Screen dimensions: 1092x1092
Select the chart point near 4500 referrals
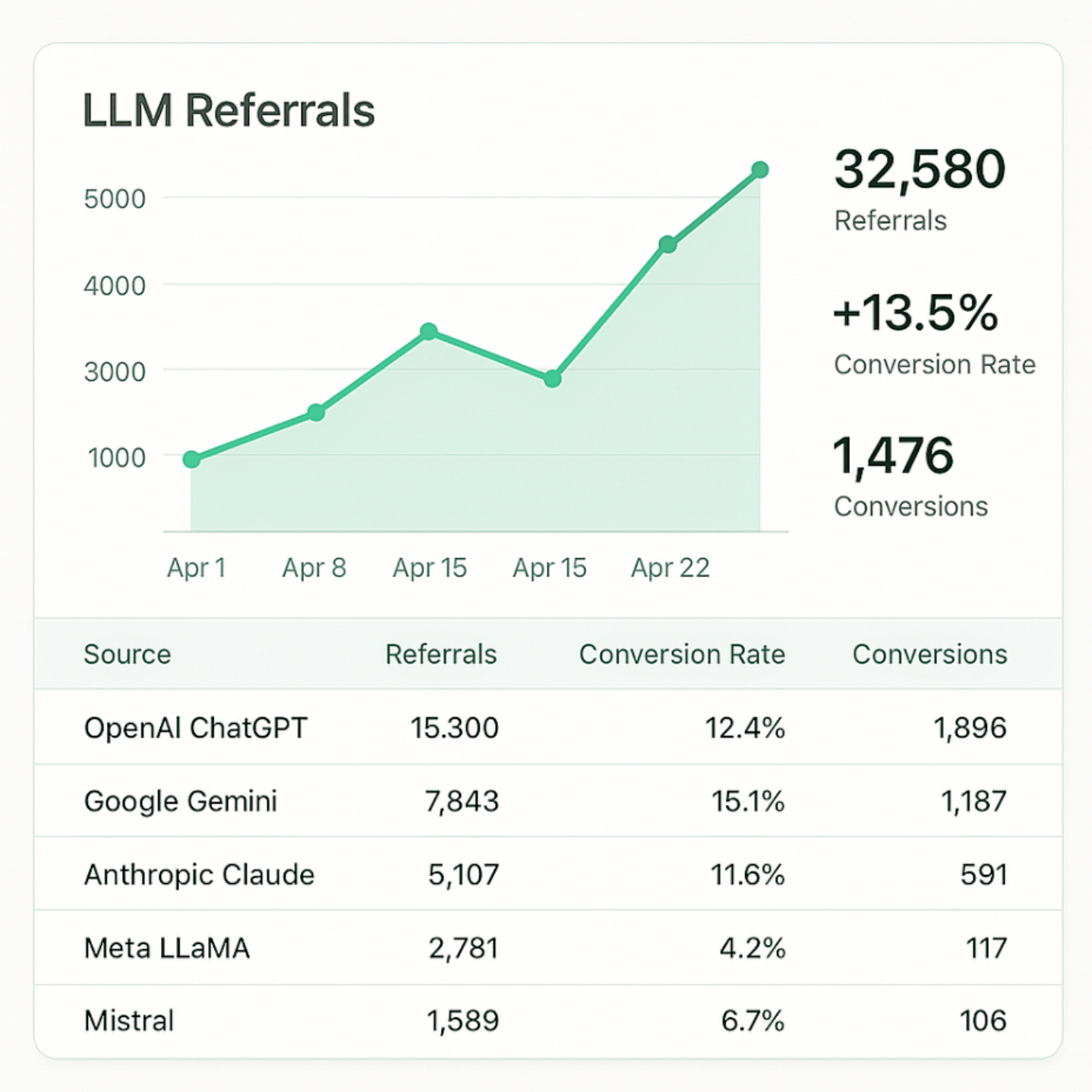pos(668,245)
